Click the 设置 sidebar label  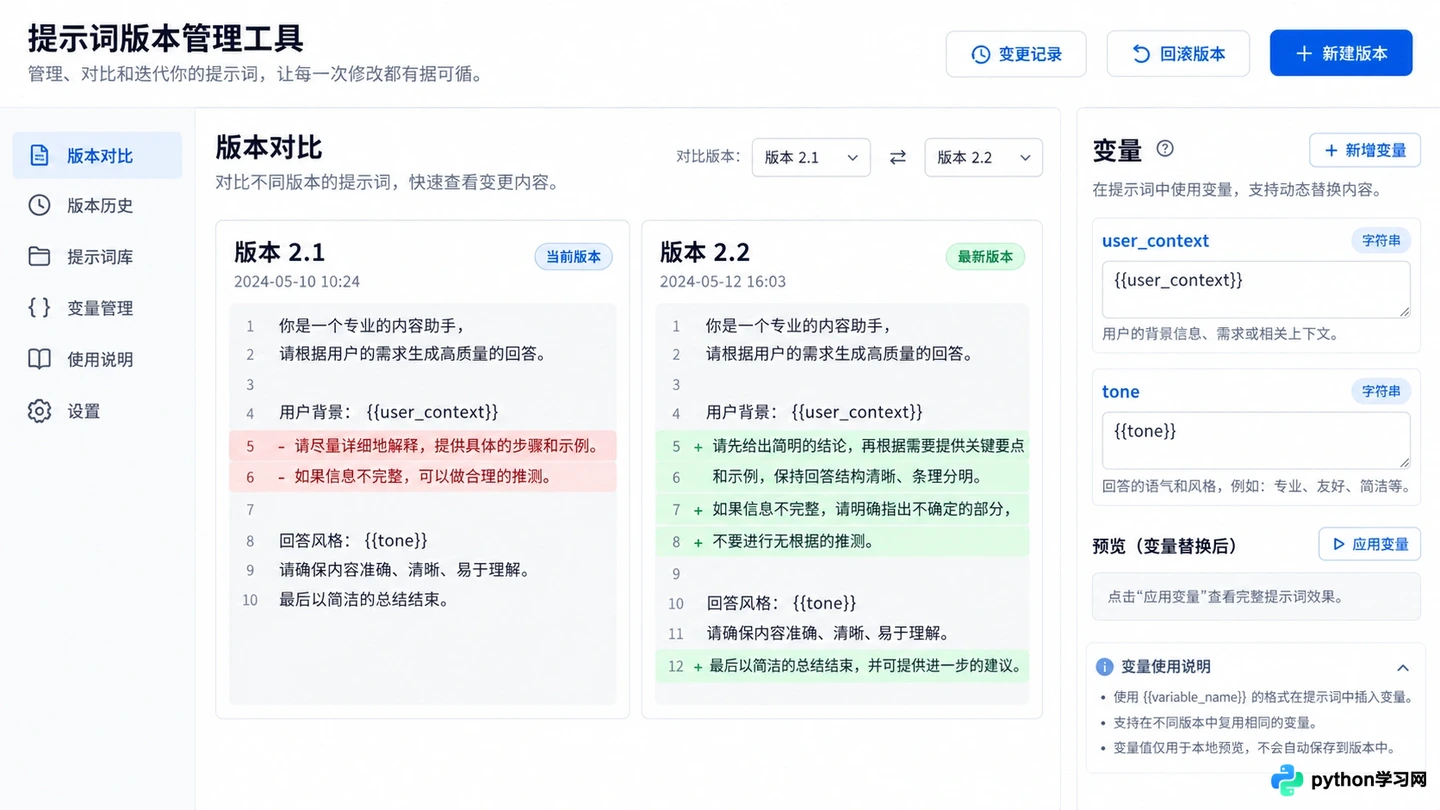[84, 411]
